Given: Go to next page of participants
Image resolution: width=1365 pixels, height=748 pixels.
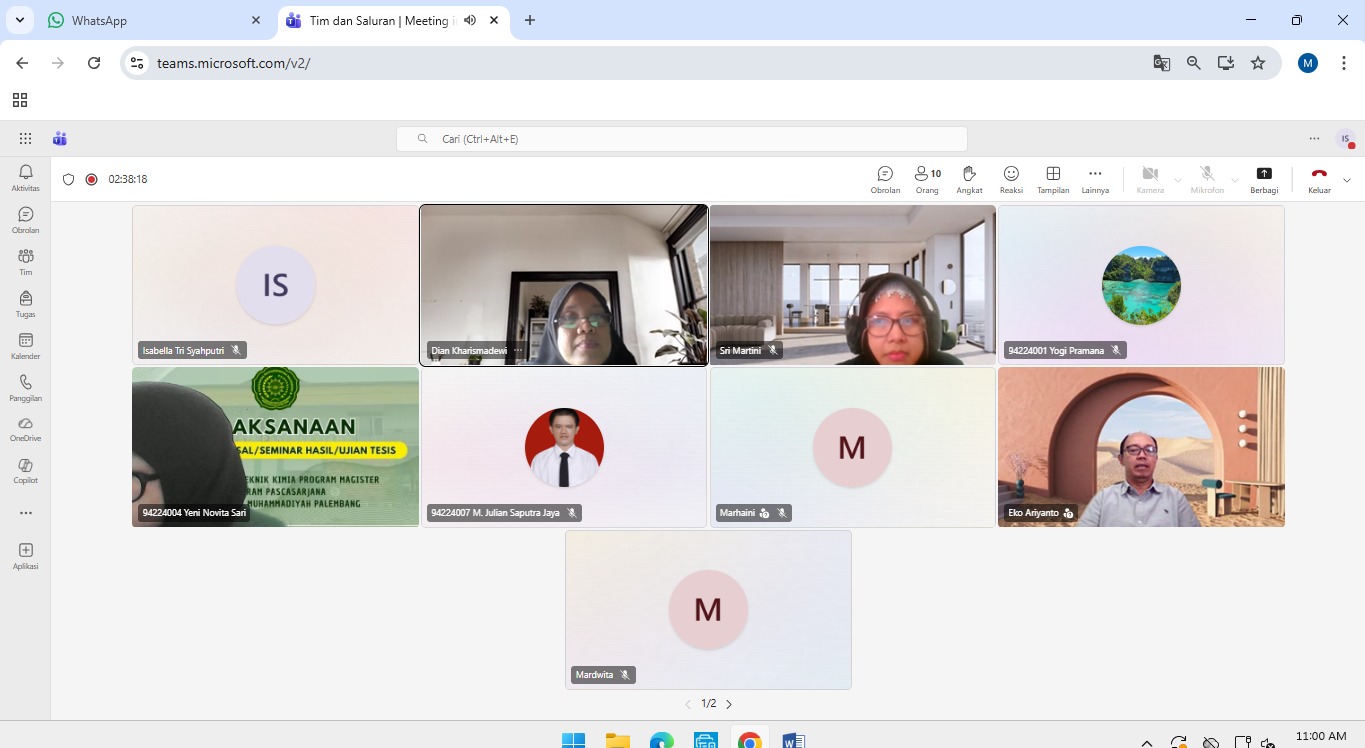Looking at the screenshot, I should coord(729,704).
